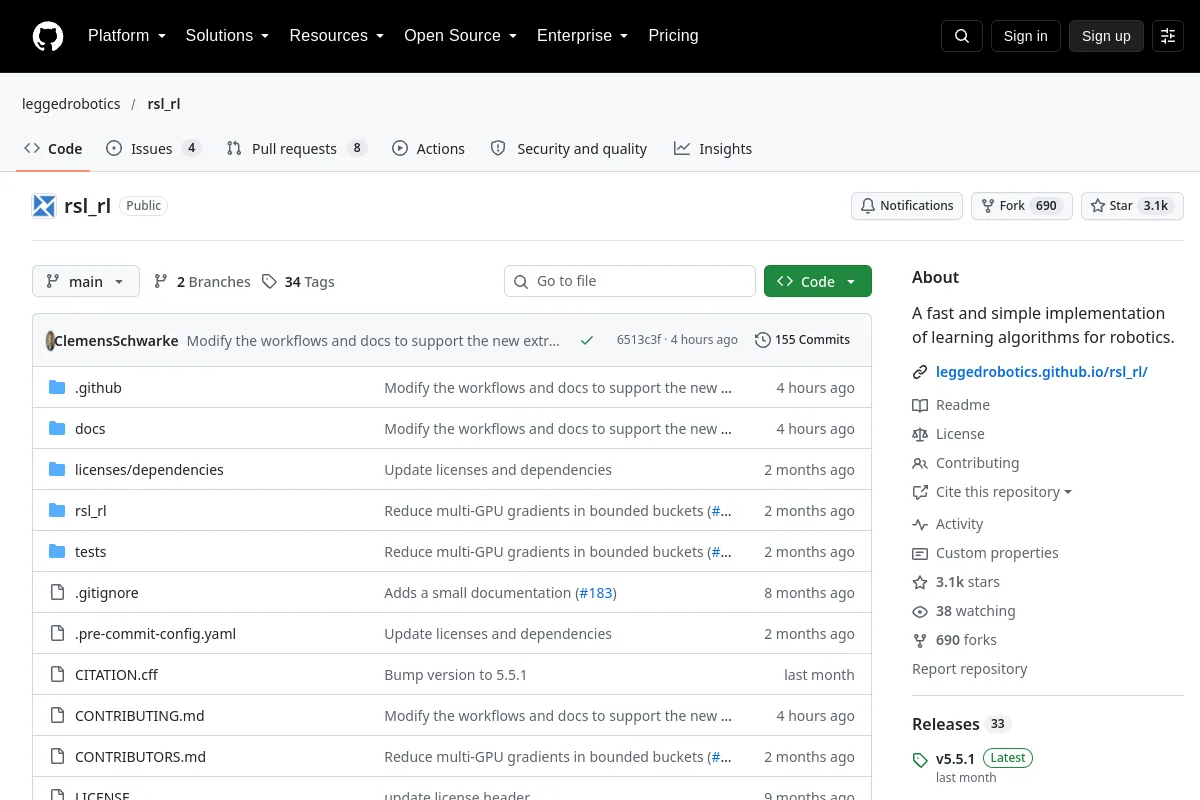Screen dimensions: 1200x800
Task: Click the rsl_rl repository avatar icon
Action: 44,206
